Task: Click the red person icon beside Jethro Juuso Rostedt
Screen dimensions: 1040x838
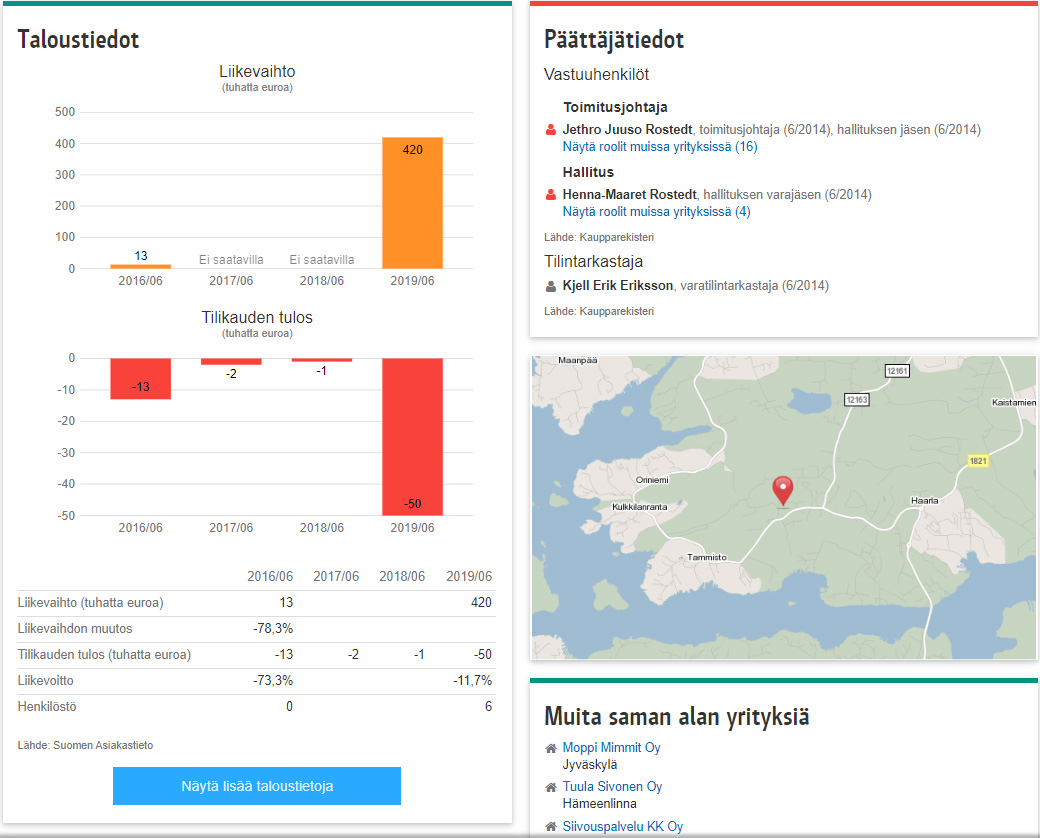Action: click(x=550, y=130)
